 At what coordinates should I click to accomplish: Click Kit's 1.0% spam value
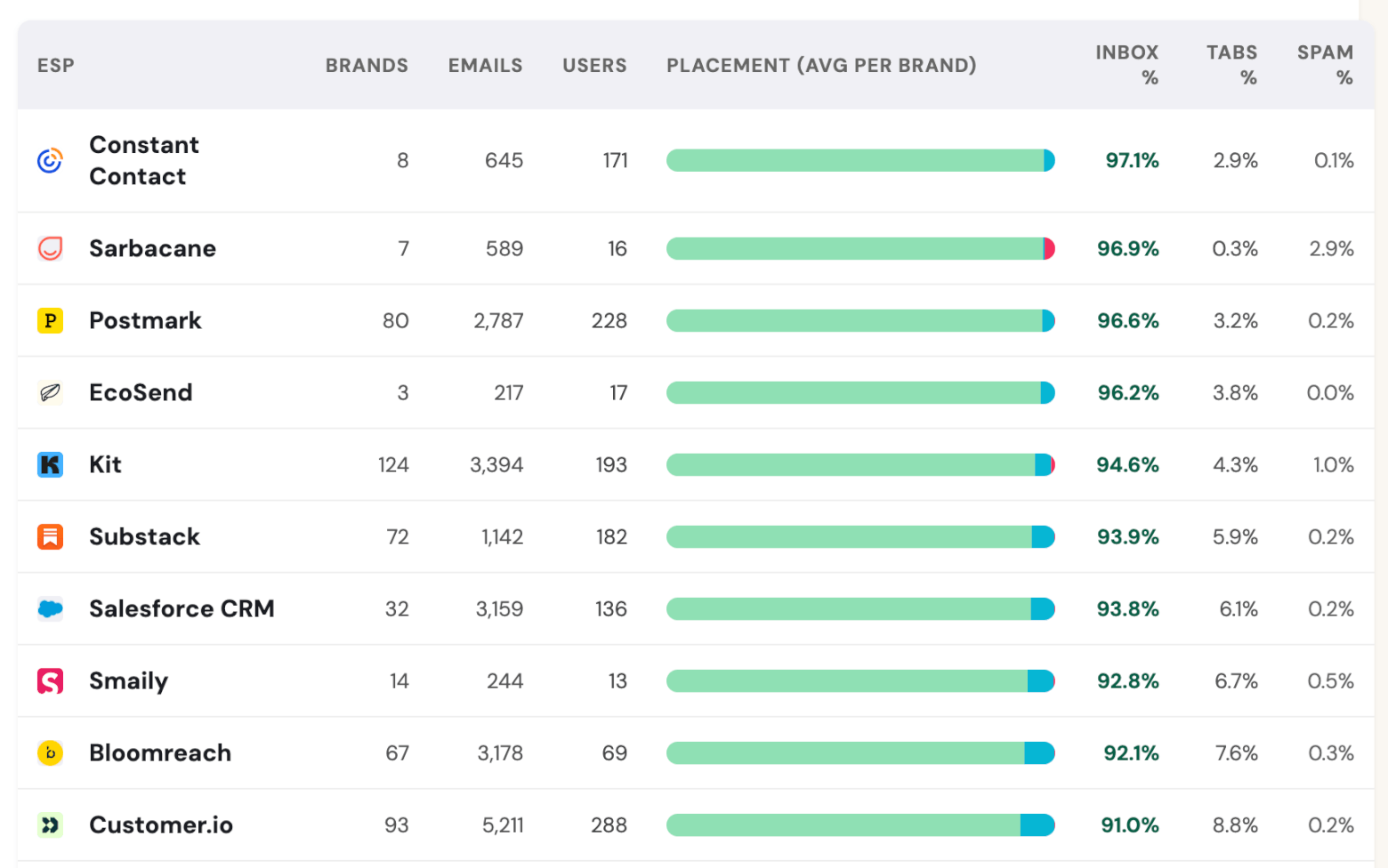(x=1334, y=464)
